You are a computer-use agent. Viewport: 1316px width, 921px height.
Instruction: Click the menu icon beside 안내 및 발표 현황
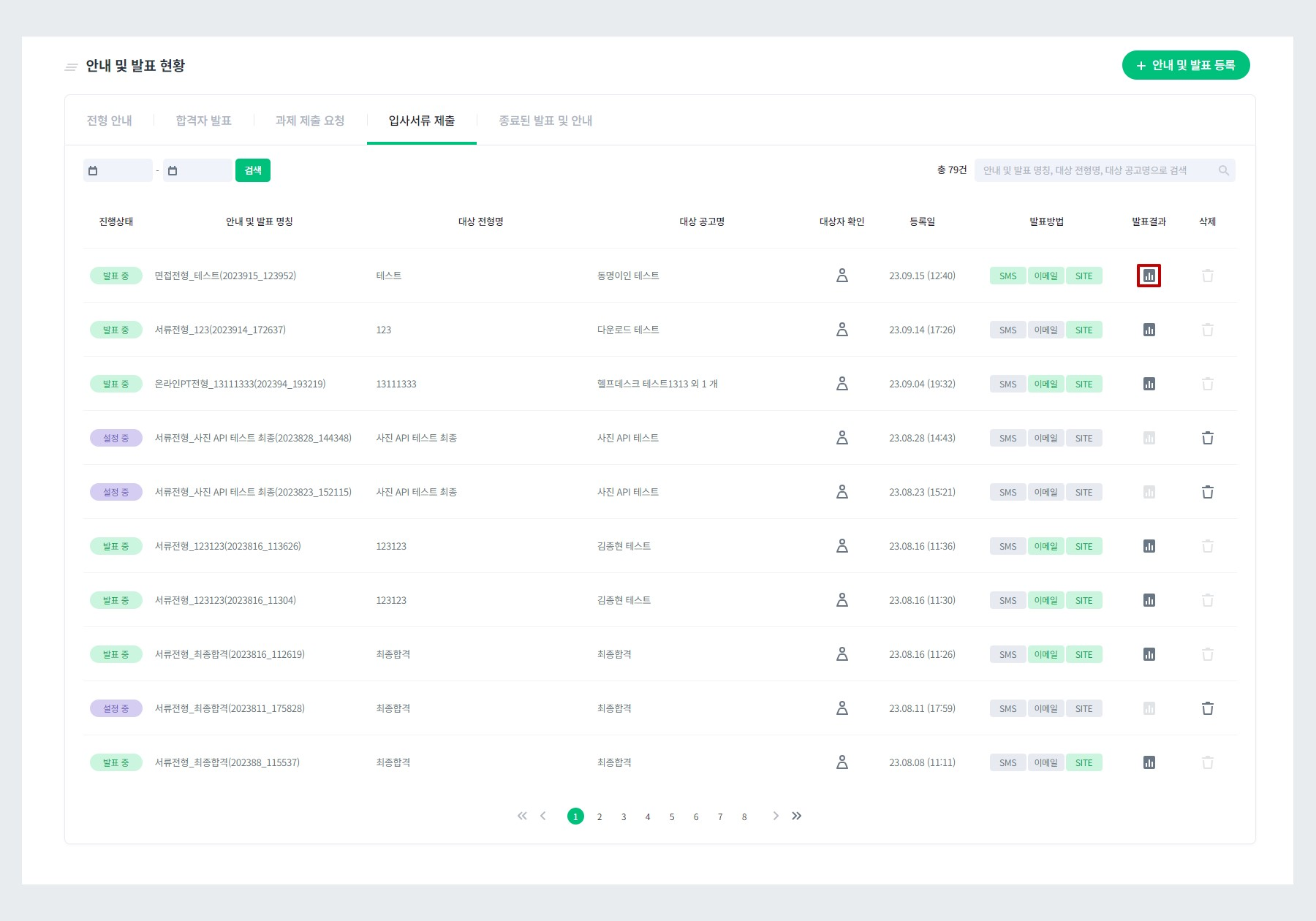pos(71,67)
